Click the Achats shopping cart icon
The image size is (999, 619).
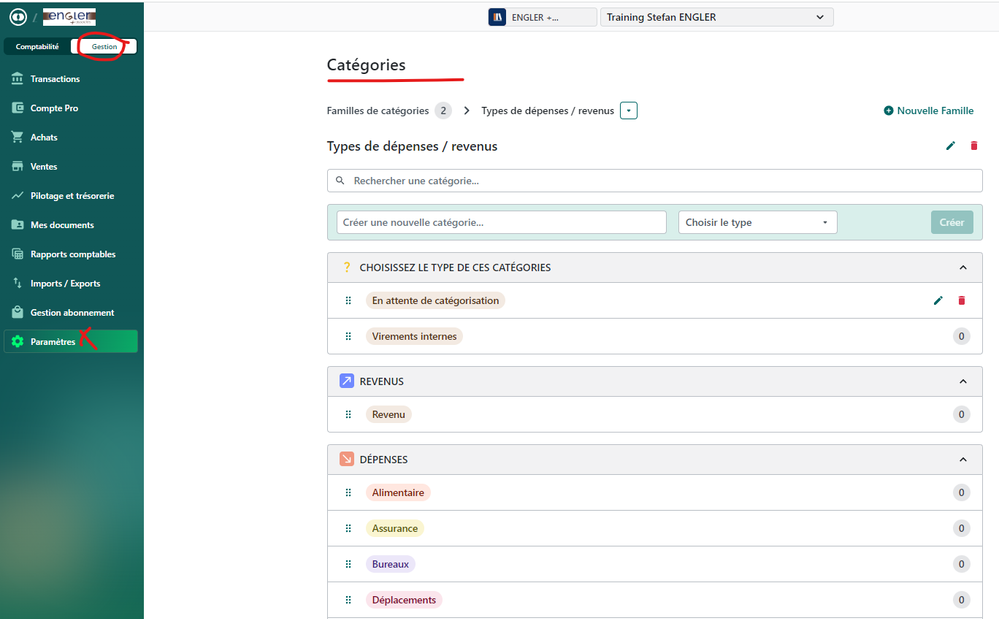(17, 137)
